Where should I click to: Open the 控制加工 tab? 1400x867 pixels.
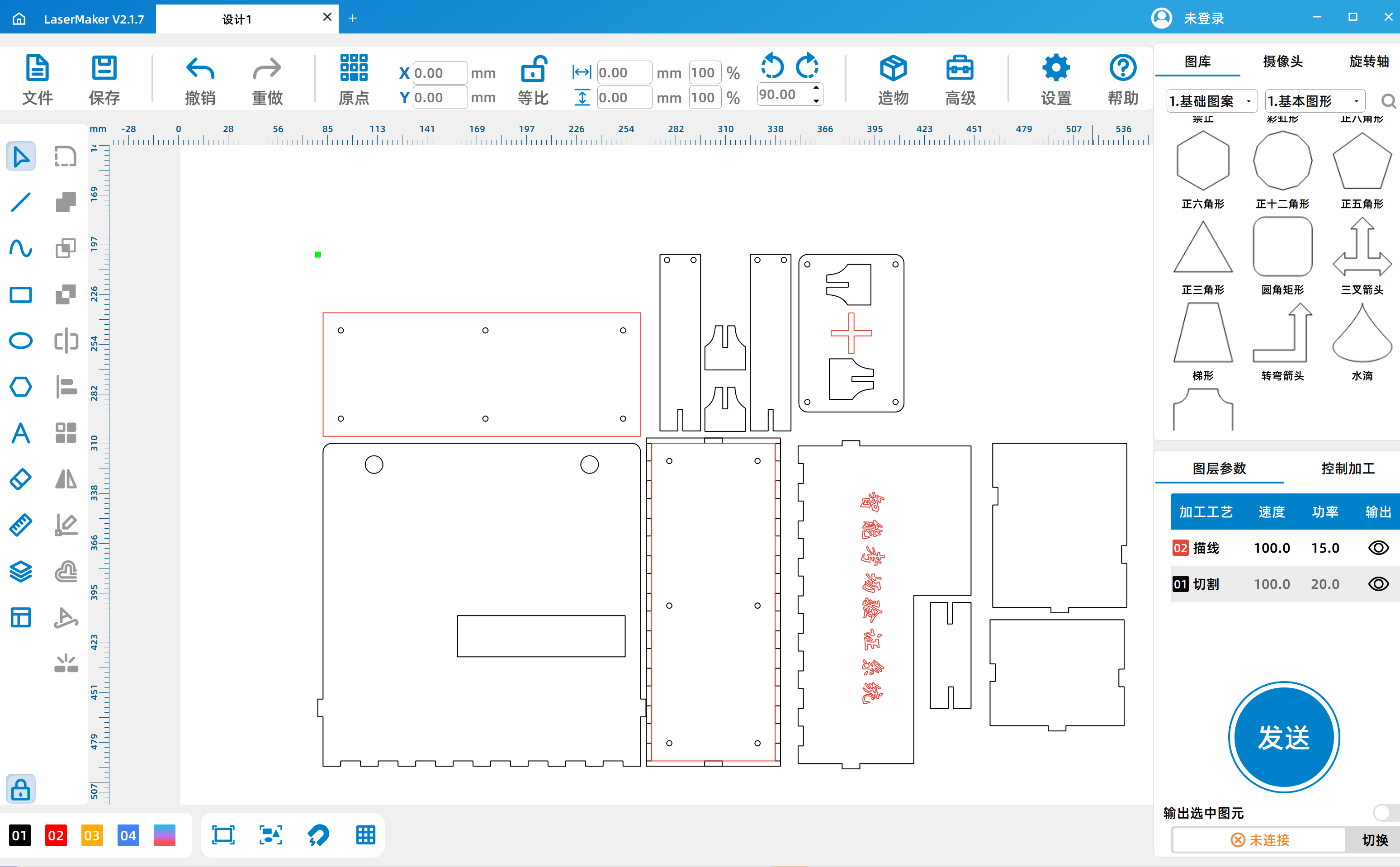1347,469
